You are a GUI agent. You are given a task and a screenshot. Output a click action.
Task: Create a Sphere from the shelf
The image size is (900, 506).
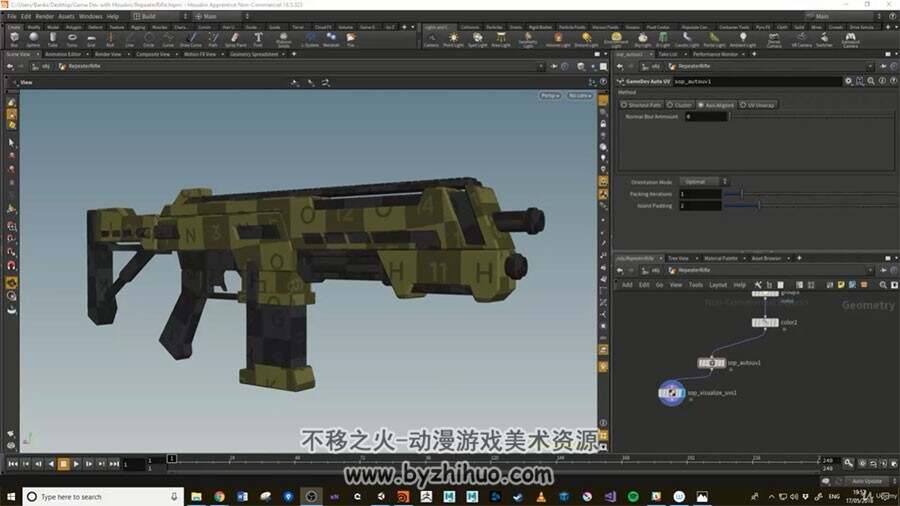(x=33, y=39)
